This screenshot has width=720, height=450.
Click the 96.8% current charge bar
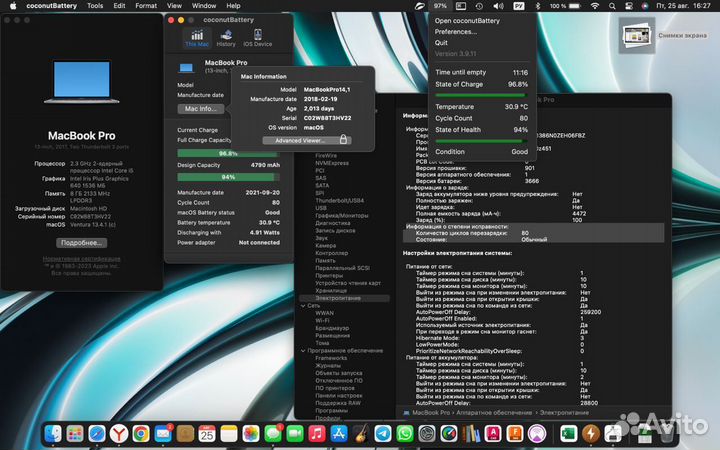[228, 153]
